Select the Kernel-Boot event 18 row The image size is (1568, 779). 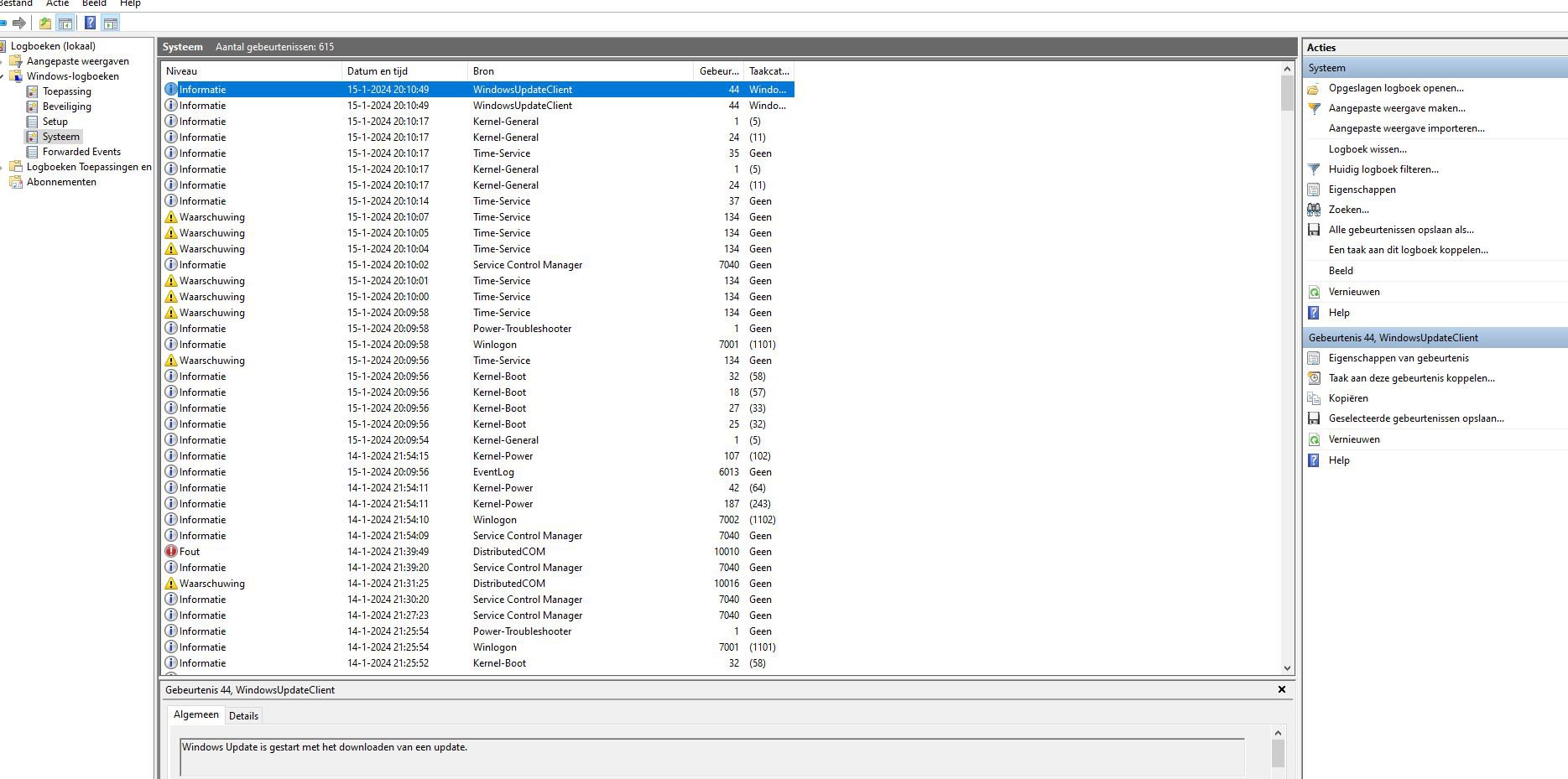(478, 392)
